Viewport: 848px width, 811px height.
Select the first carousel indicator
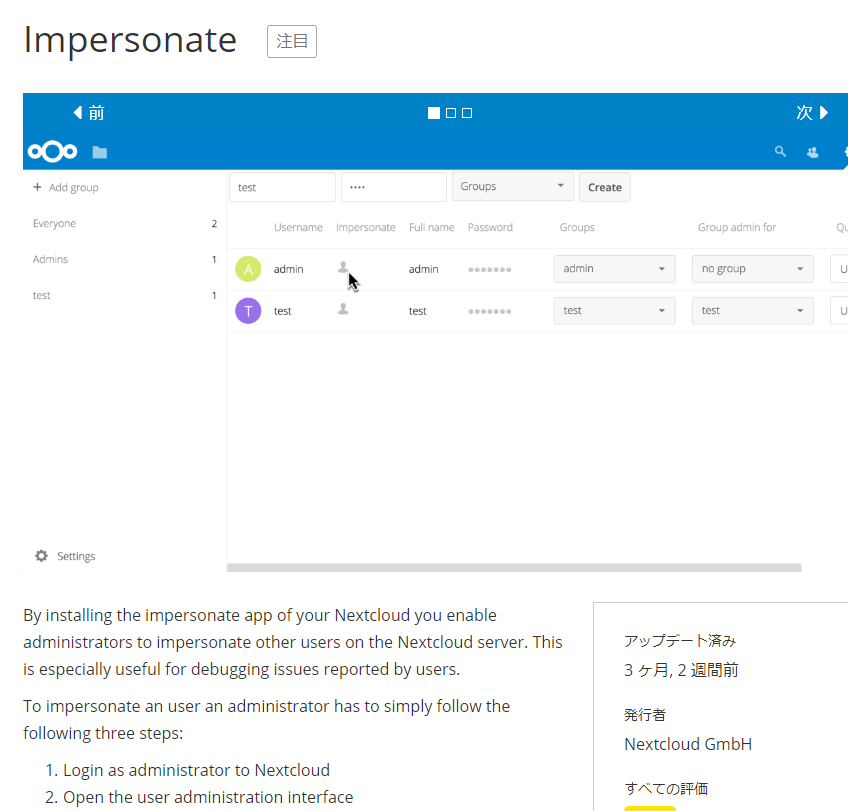click(434, 113)
